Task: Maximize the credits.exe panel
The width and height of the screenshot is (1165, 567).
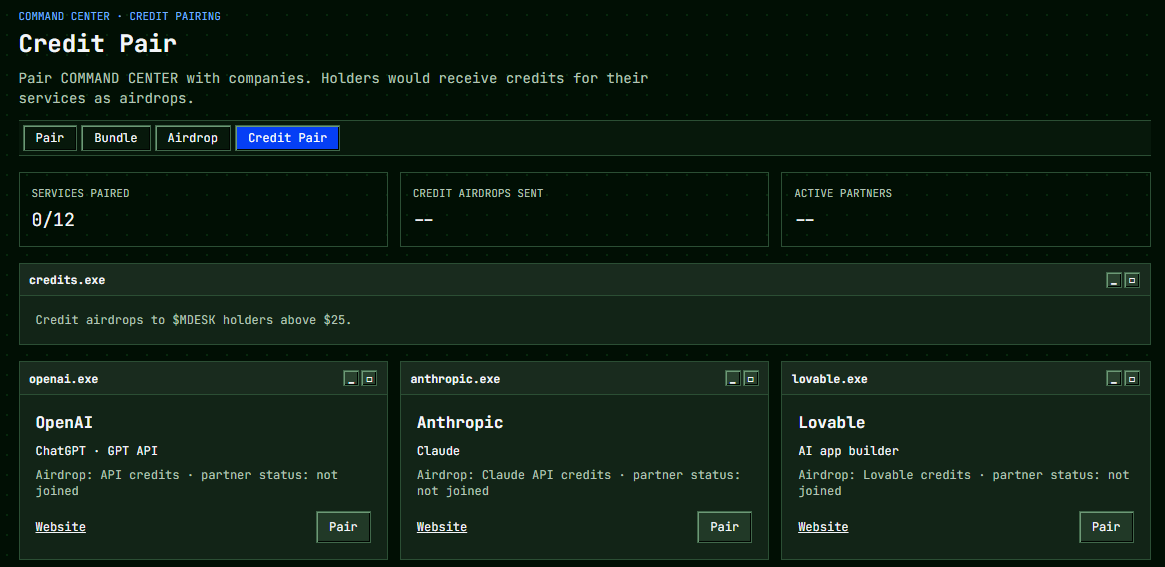Action: coord(1132,280)
